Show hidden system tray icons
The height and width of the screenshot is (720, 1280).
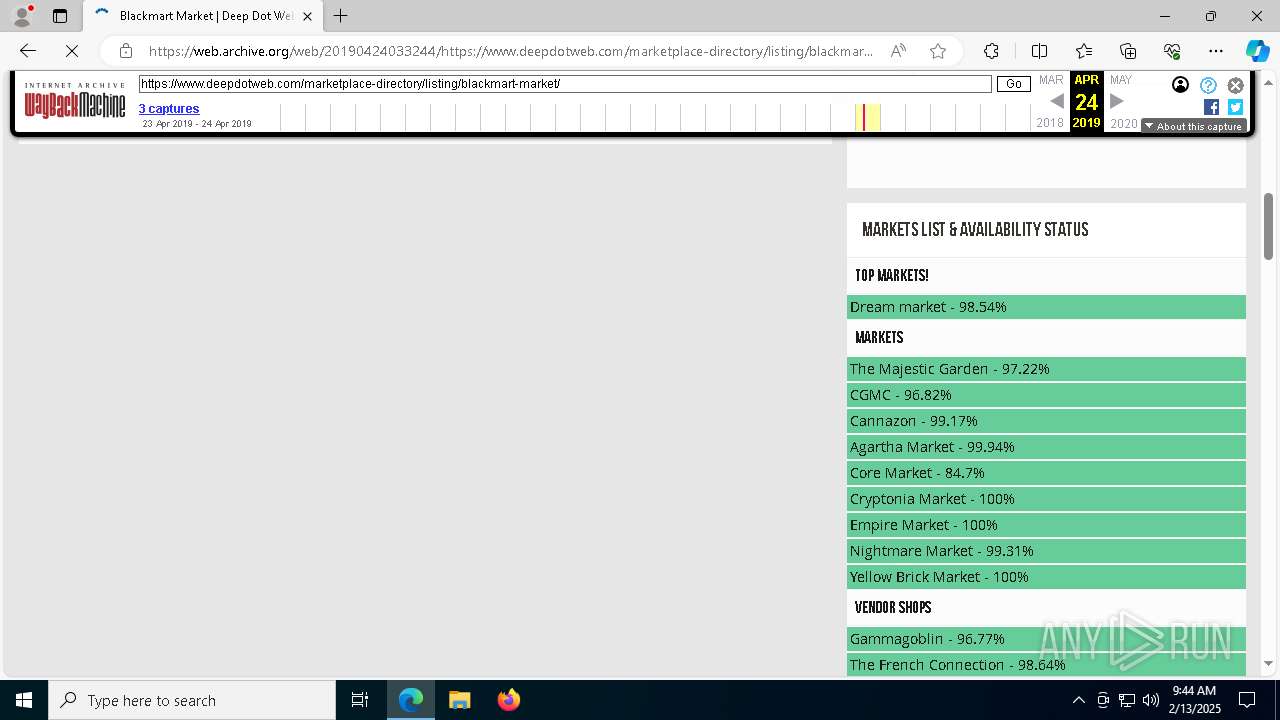pyautogui.click(x=1078, y=700)
